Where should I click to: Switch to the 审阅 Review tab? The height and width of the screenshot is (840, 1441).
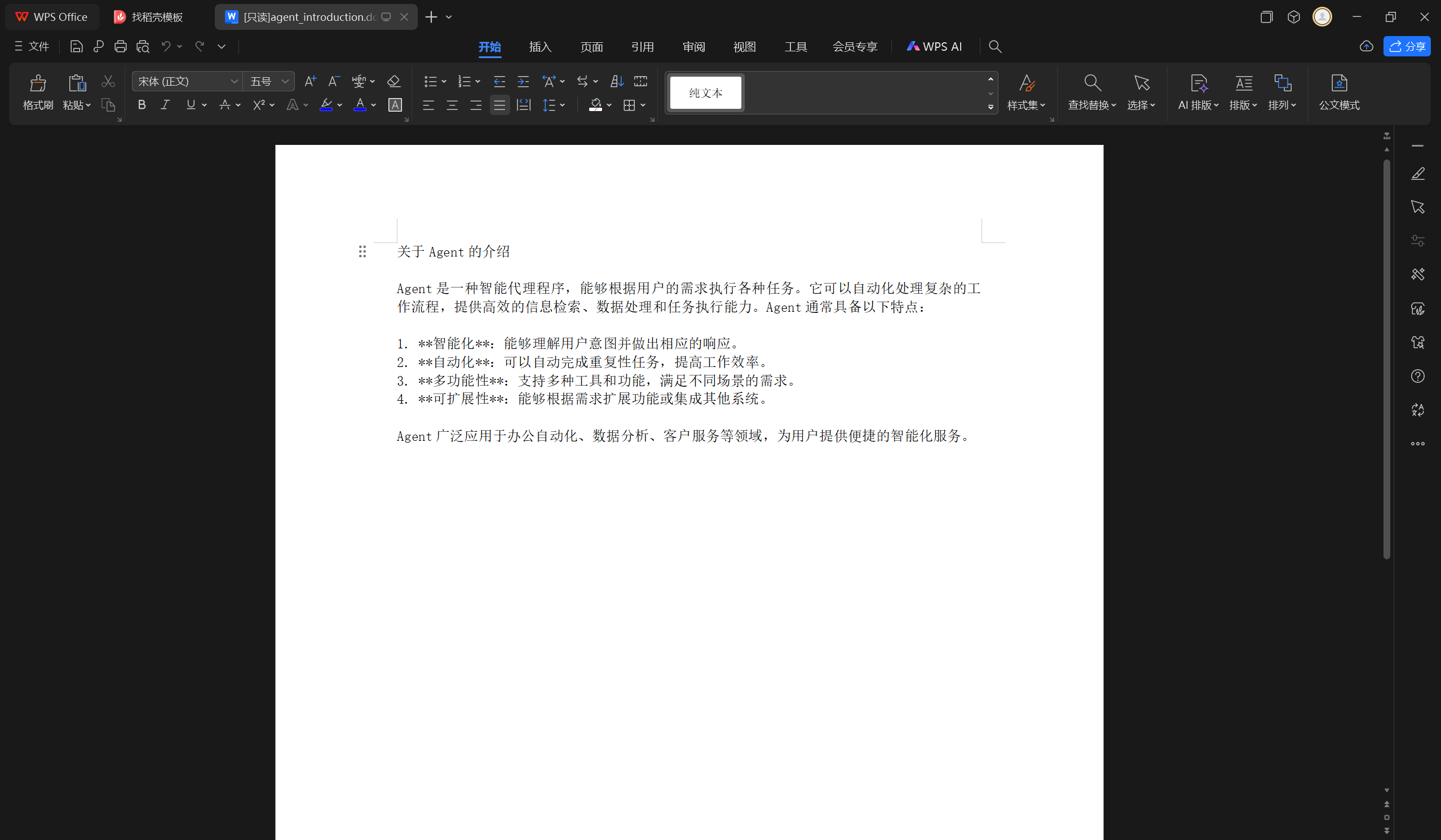click(x=693, y=46)
